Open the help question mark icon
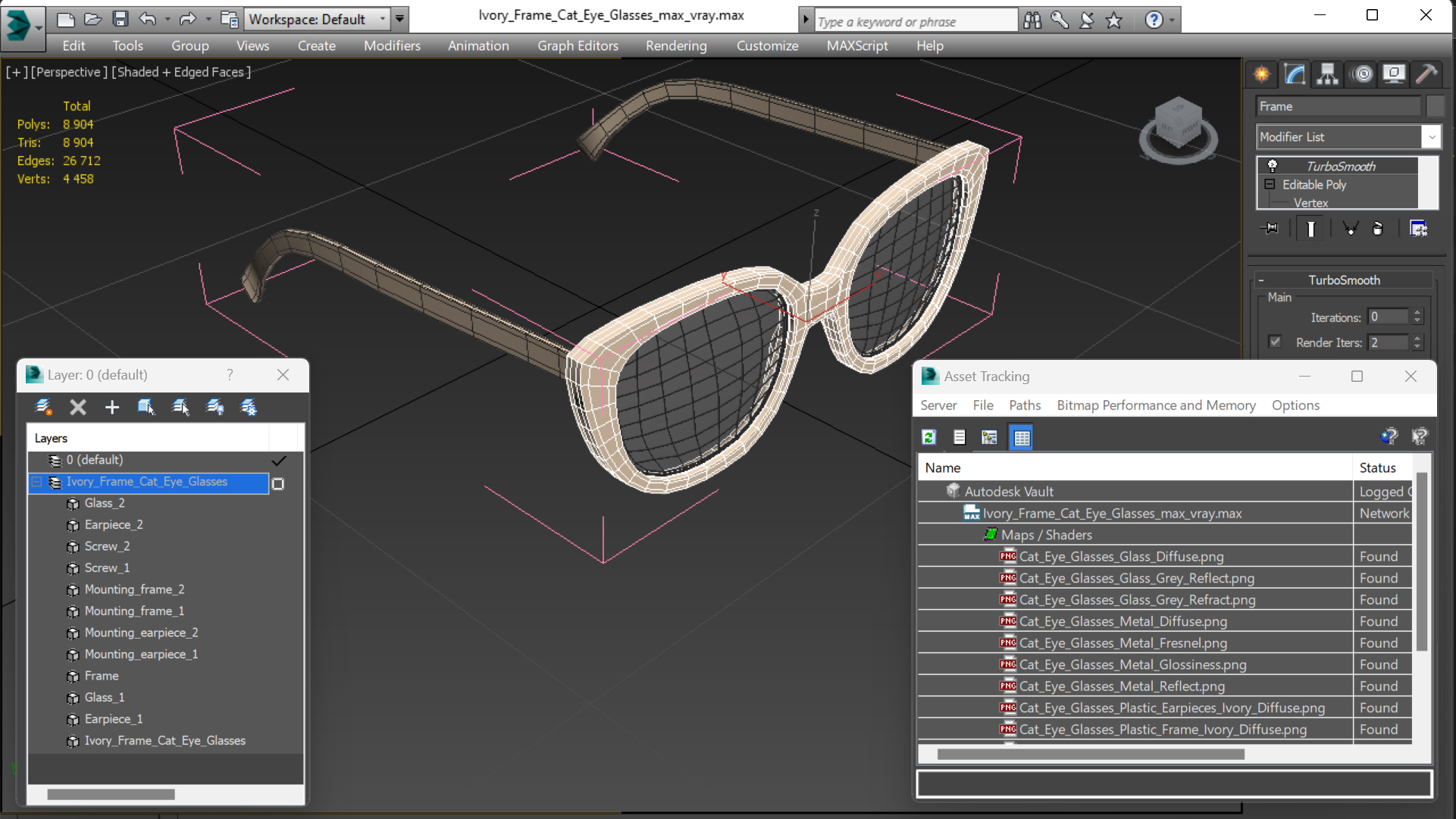Image resolution: width=1456 pixels, height=819 pixels. click(x=1154, y=20)
